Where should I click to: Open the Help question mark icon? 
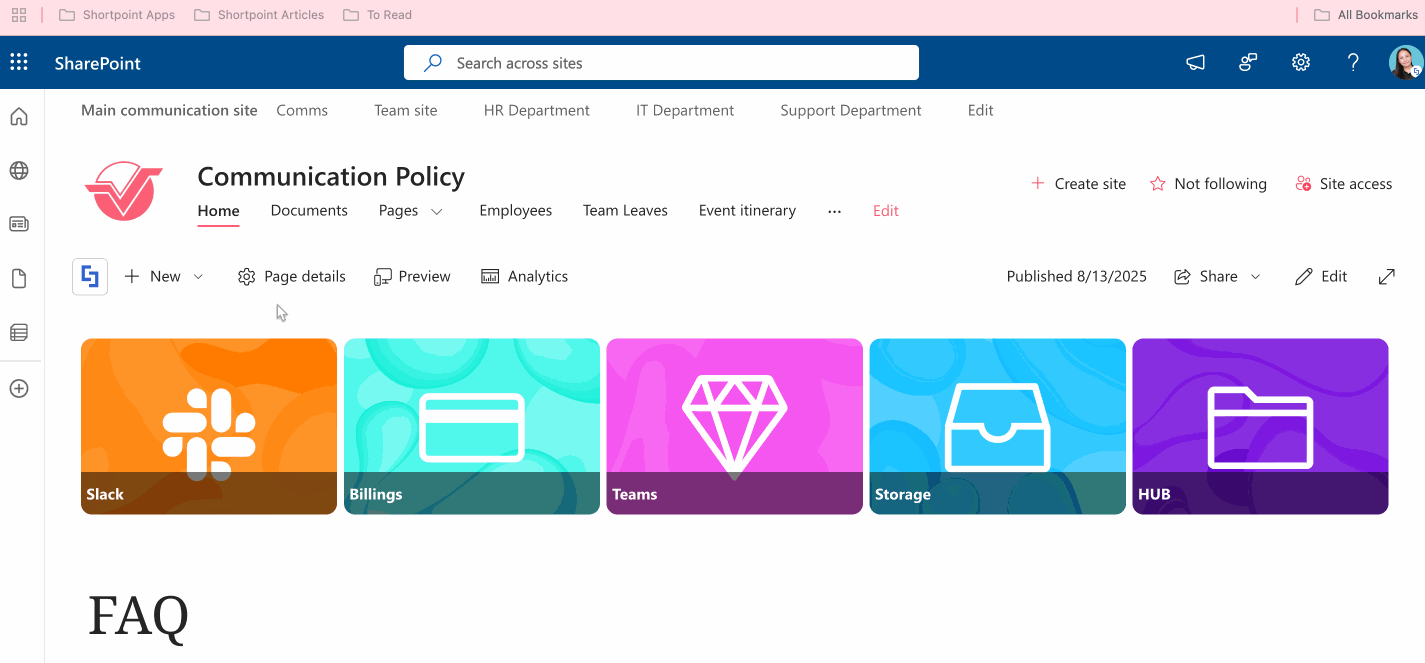[1353, 62]
